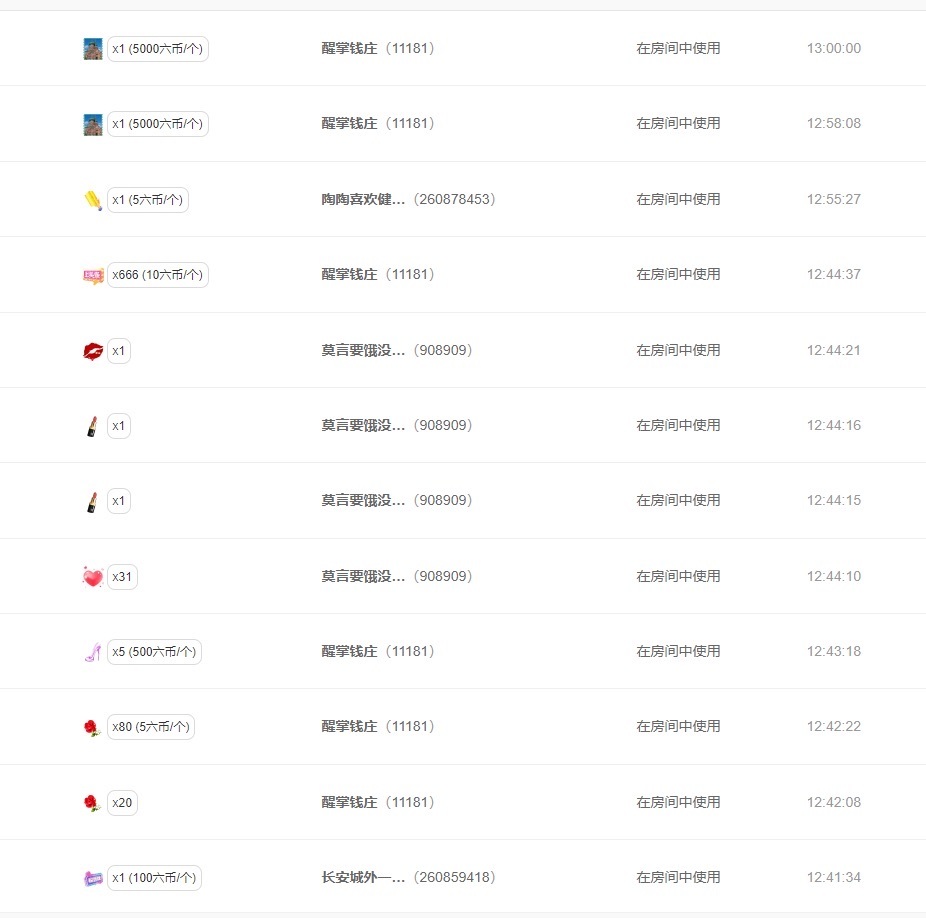Screen dimensions: 926x918
Task: Click the pink banner gift icon beside x666
Action: click(x=93, y=275)
